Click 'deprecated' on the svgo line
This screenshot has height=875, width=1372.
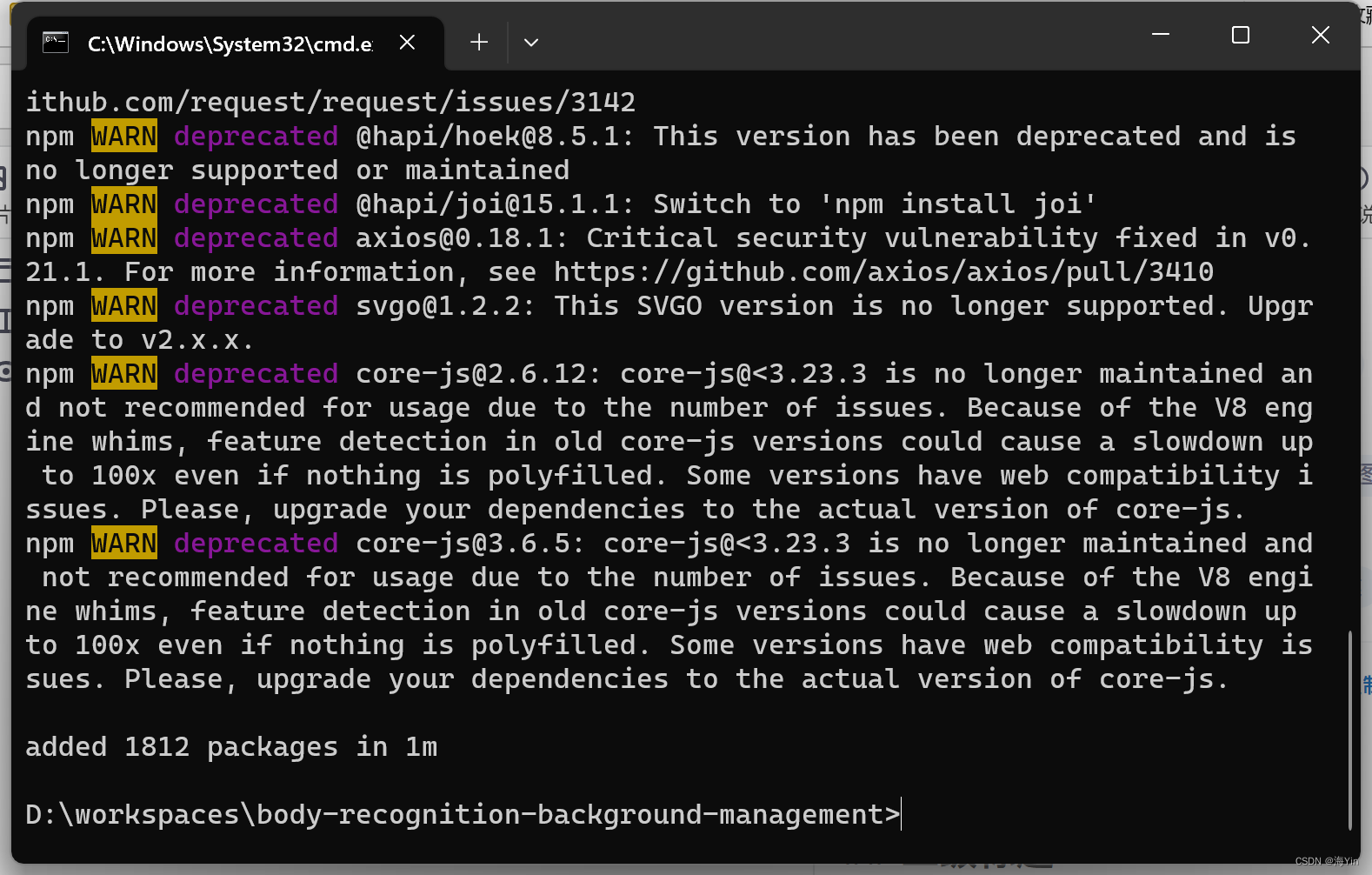[x=256, y=306]
